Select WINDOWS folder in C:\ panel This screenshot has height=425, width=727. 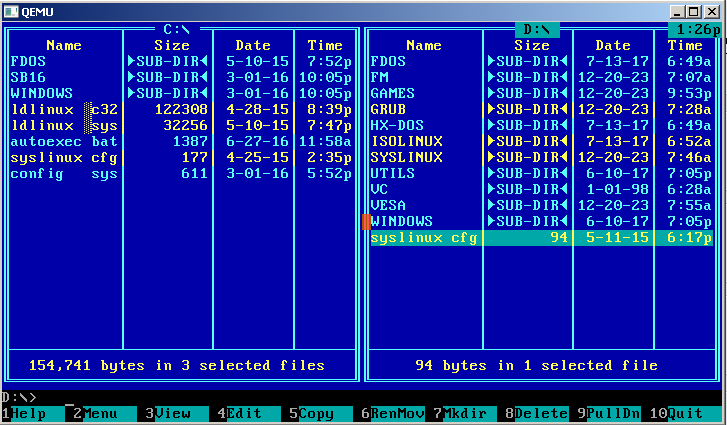(41, 93)
